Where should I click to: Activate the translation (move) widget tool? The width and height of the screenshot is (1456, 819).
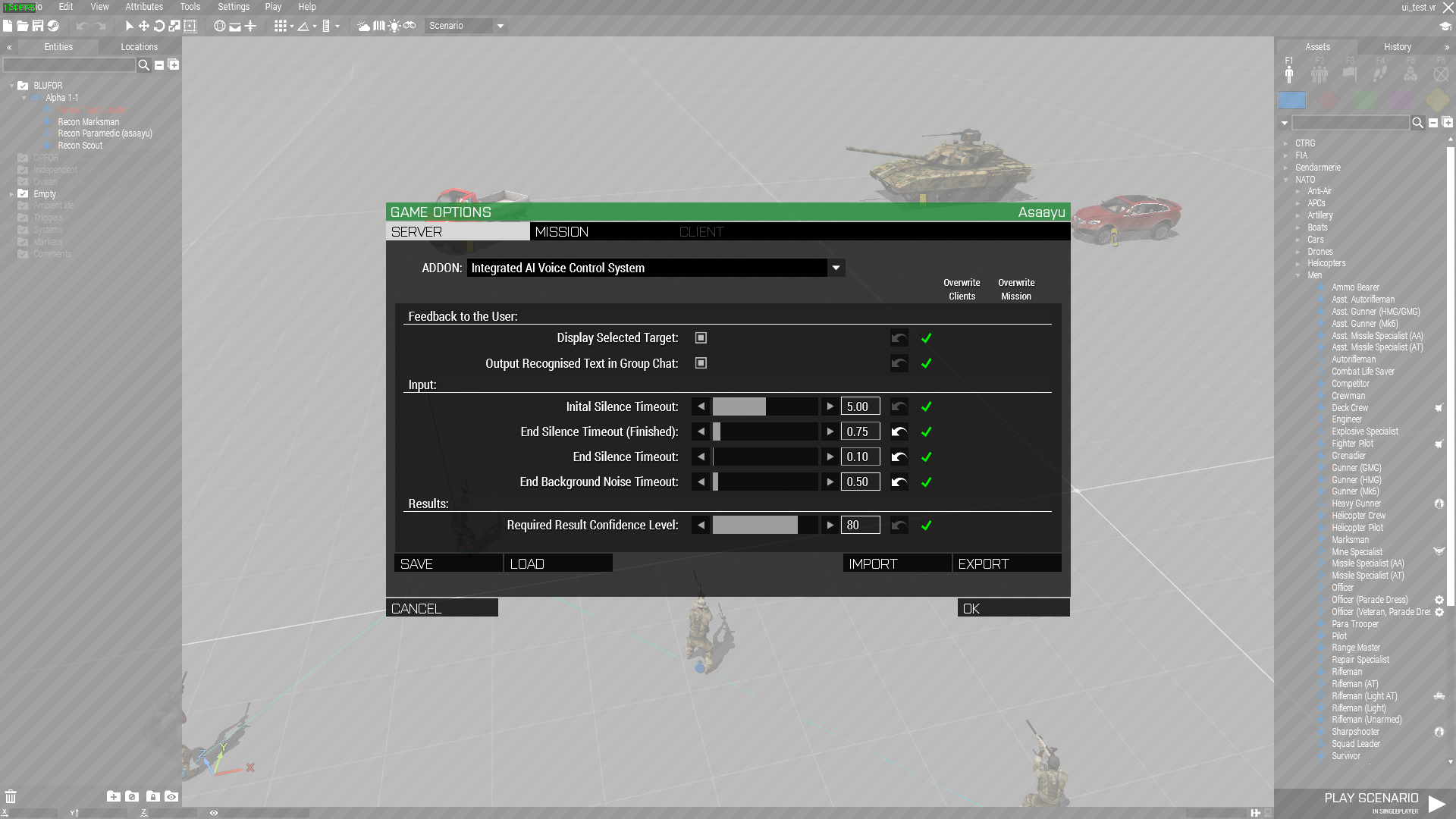(144, 26)
